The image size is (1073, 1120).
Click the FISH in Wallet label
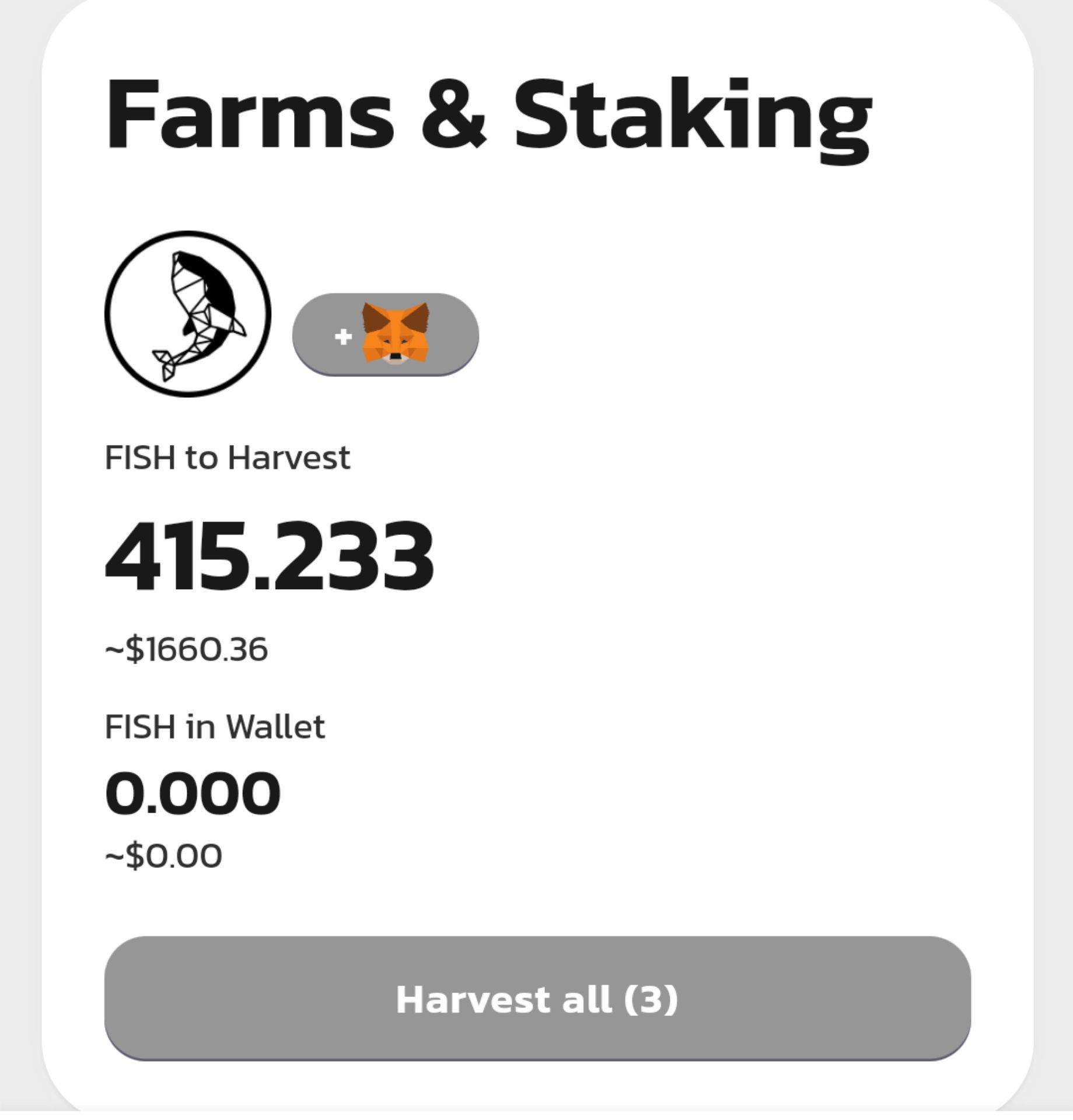215,727
